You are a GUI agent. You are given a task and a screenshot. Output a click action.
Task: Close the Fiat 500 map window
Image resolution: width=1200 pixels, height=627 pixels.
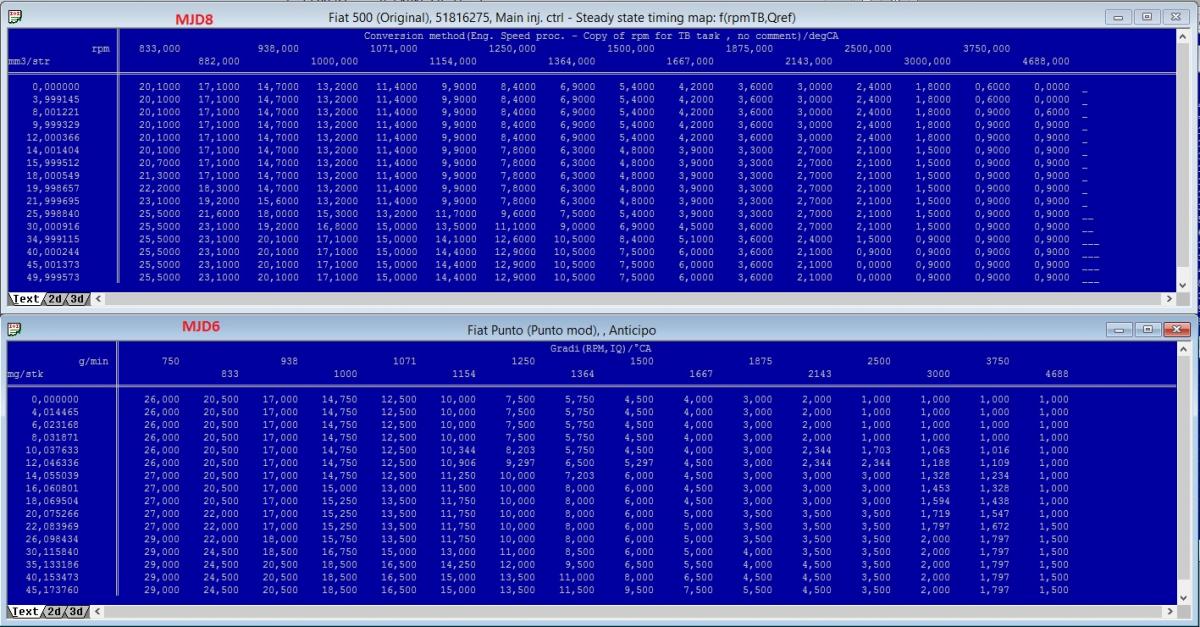click(1175, 17)
